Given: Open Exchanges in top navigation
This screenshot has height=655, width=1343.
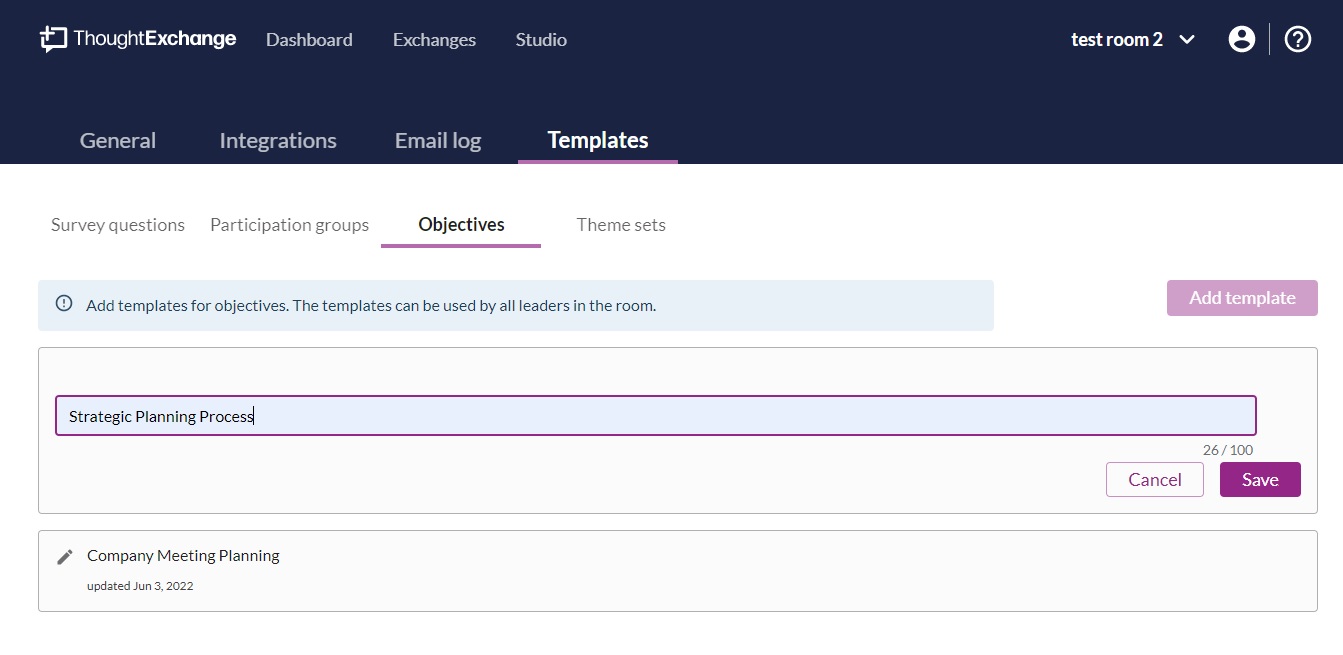Looking at the screenshot, I should (434, 40).
